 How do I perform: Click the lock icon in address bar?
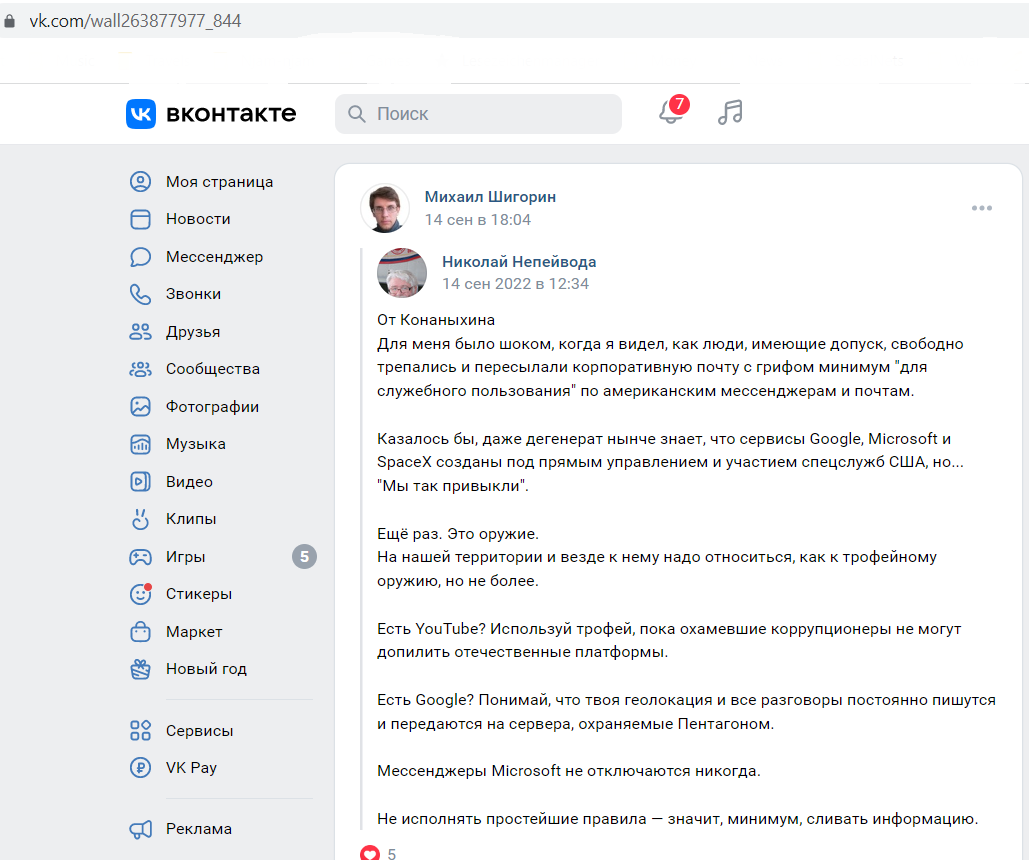point(10,21)
